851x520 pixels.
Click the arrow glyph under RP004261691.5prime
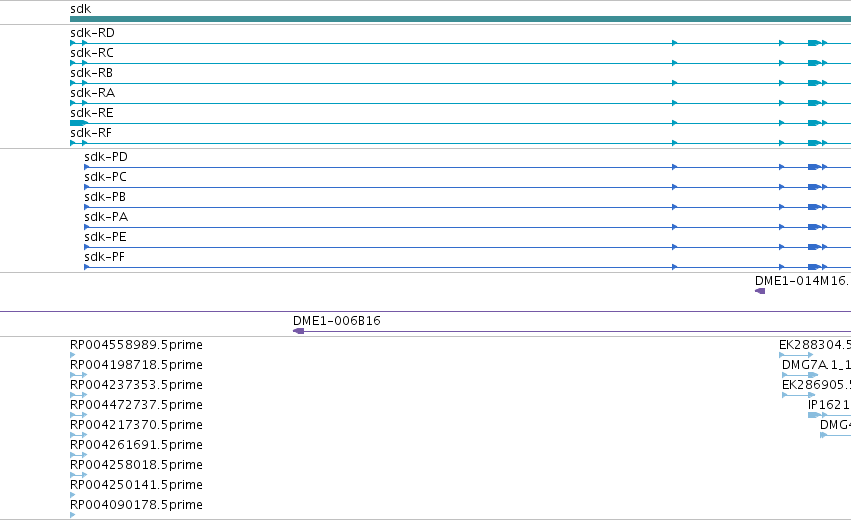(79, 455)
